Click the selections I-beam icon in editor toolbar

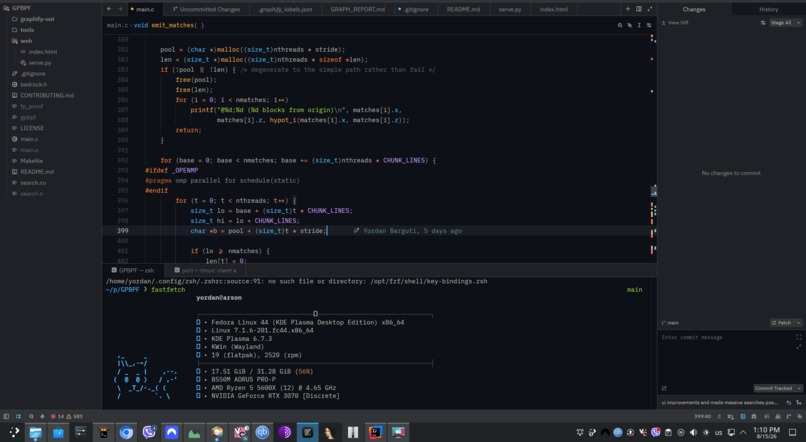pyautogui.click(x=639, y=25)
